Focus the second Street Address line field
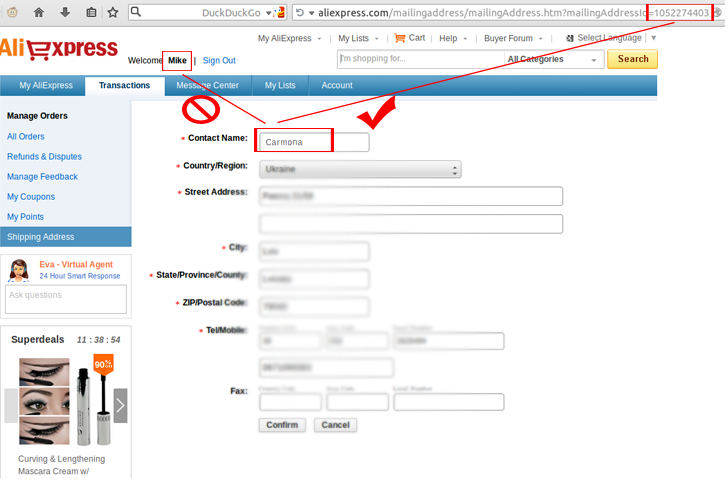Image resolution: width=728 pixels, height=480 pixels. pyautogui.click(x=411, y=224)
